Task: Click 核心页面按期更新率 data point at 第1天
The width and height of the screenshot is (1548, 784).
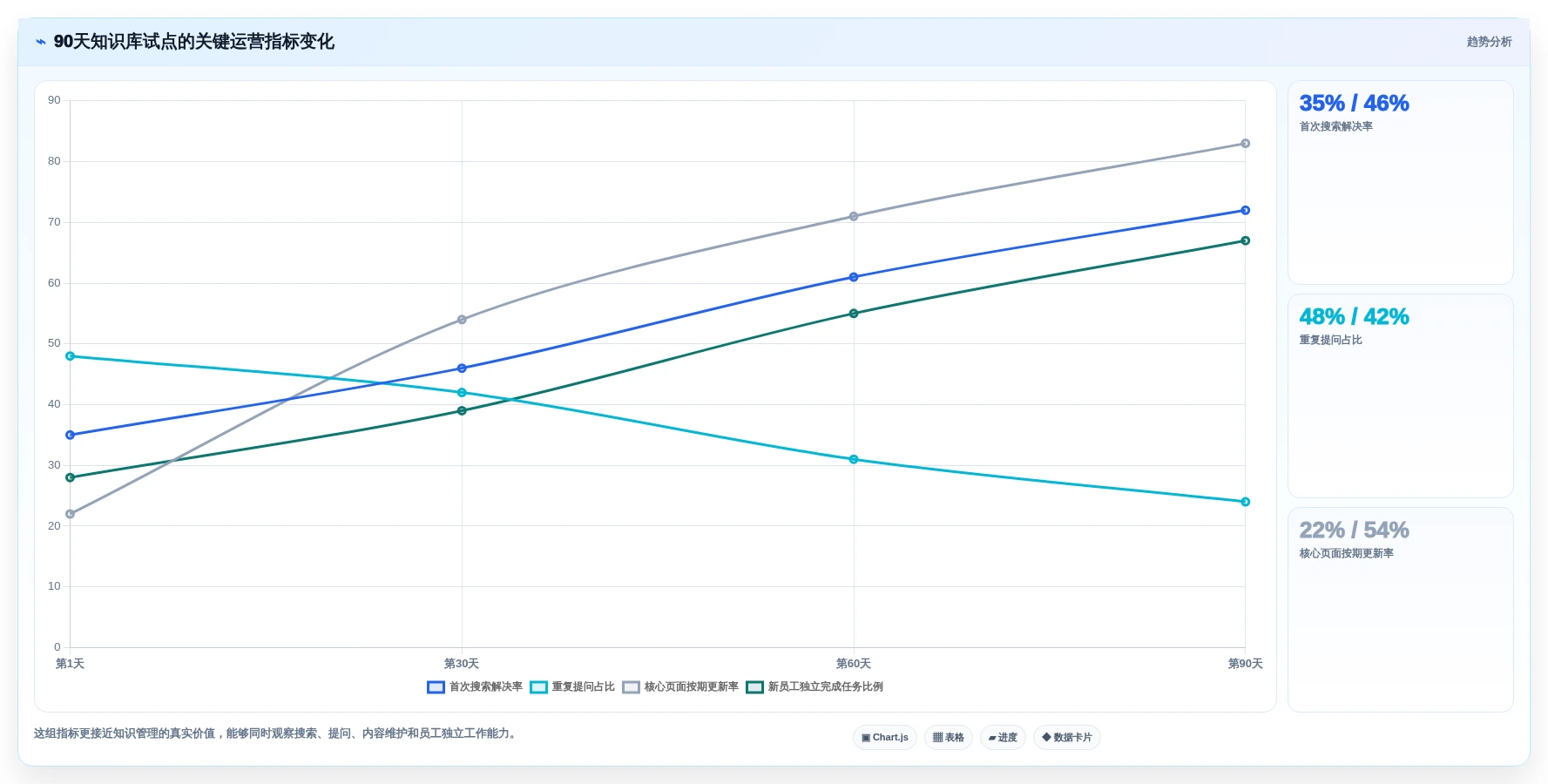Action: point(71,514)
